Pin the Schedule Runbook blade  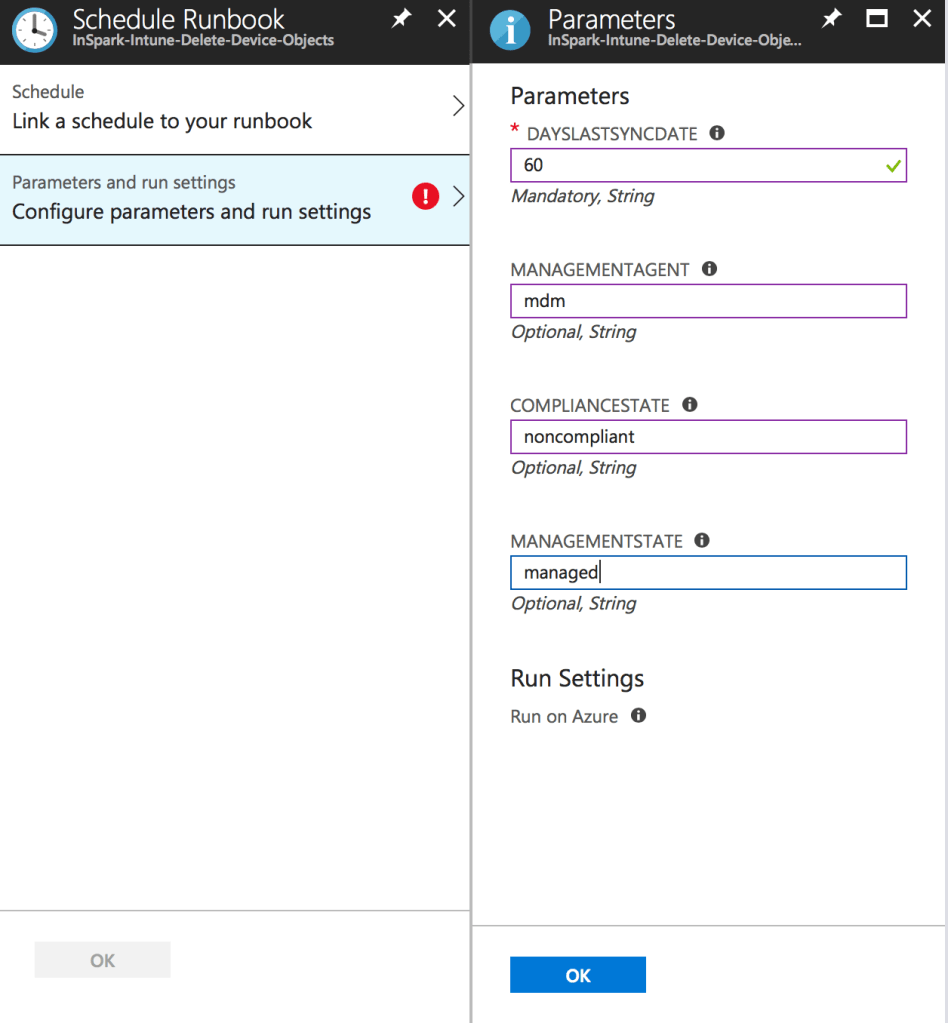point(400,17)
